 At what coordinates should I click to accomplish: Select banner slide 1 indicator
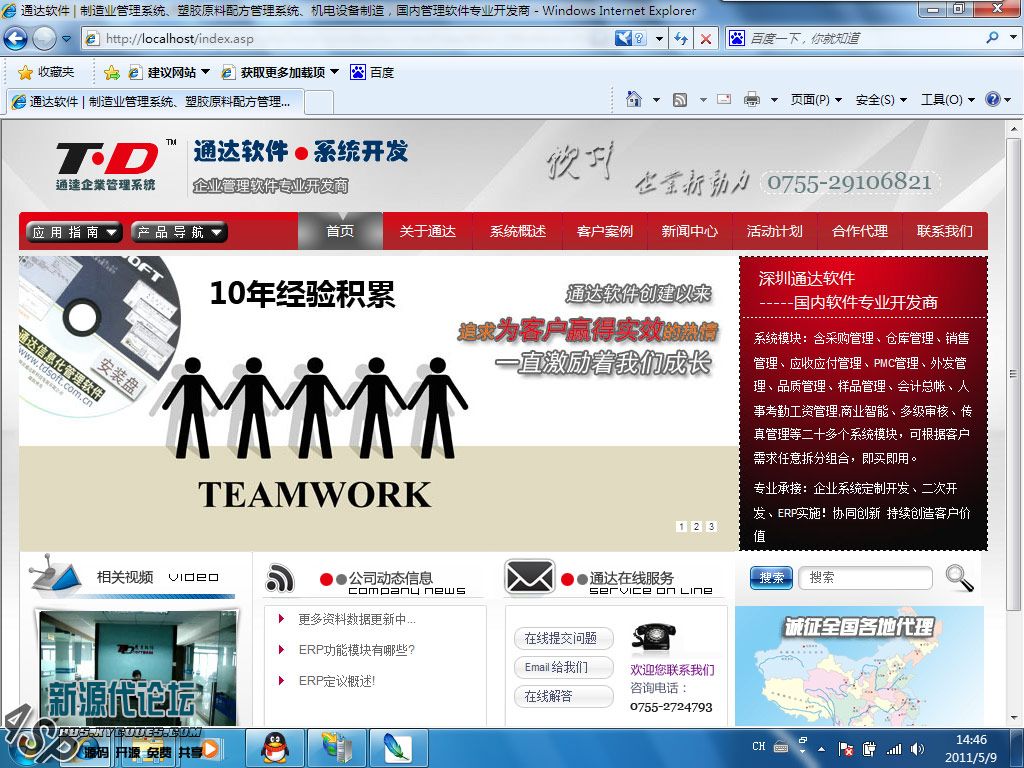coord(681,526)
